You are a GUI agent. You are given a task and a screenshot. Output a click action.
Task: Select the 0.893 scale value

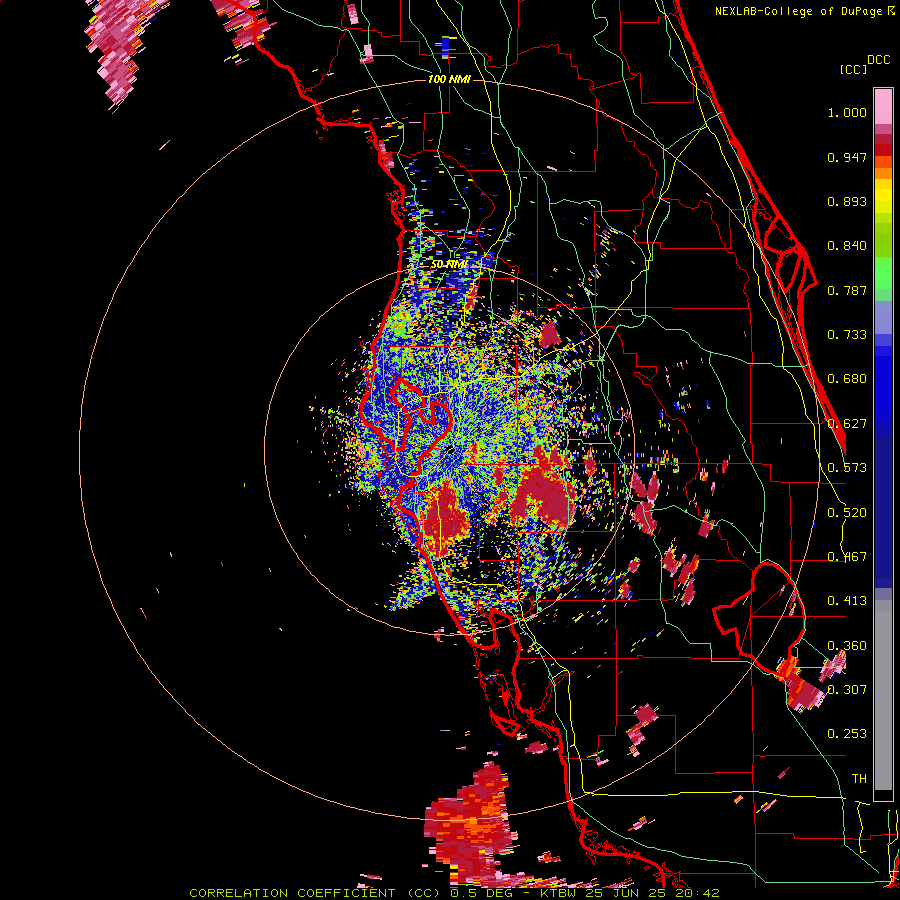[x=847, y=201]
